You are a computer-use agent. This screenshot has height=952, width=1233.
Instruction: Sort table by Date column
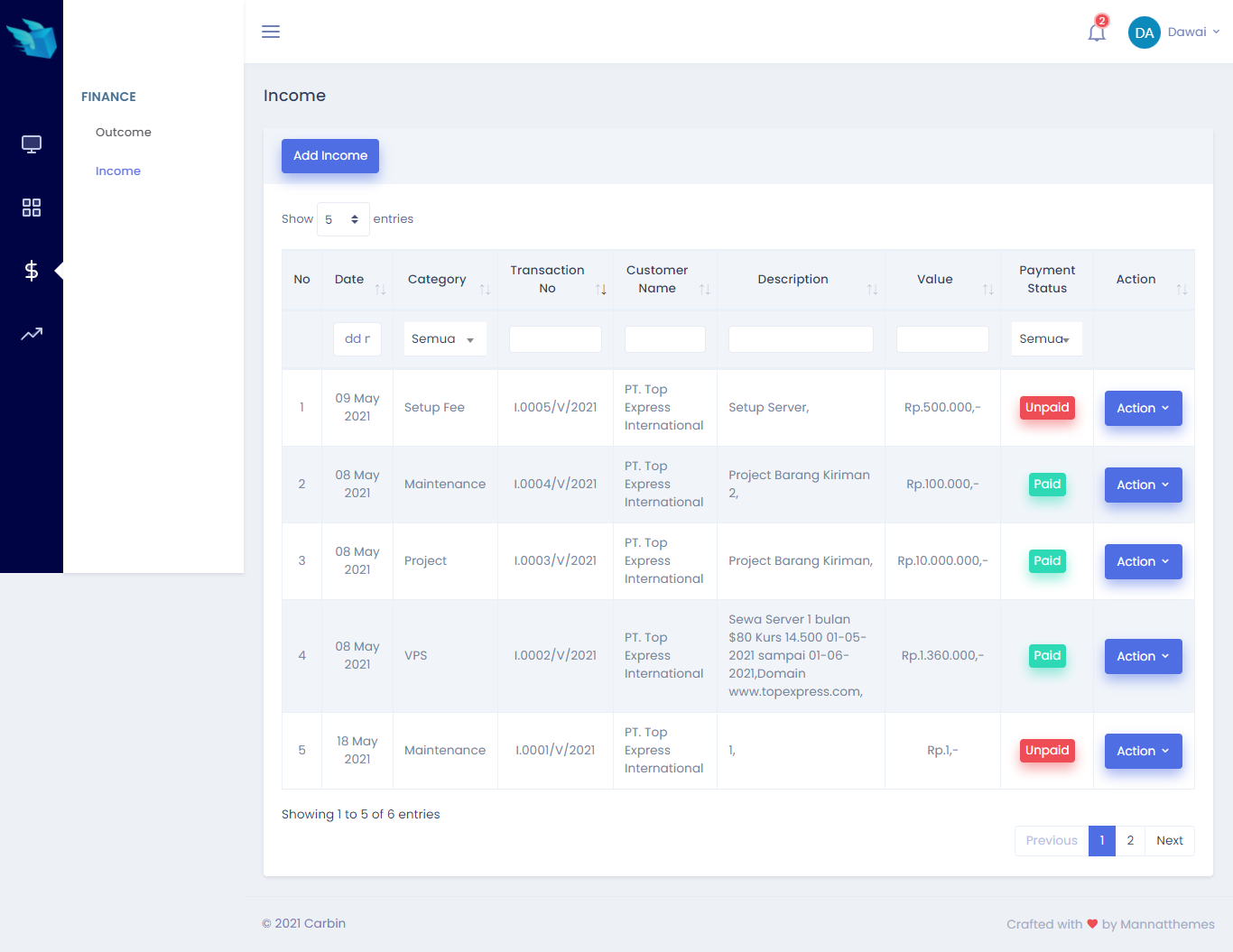357,280
